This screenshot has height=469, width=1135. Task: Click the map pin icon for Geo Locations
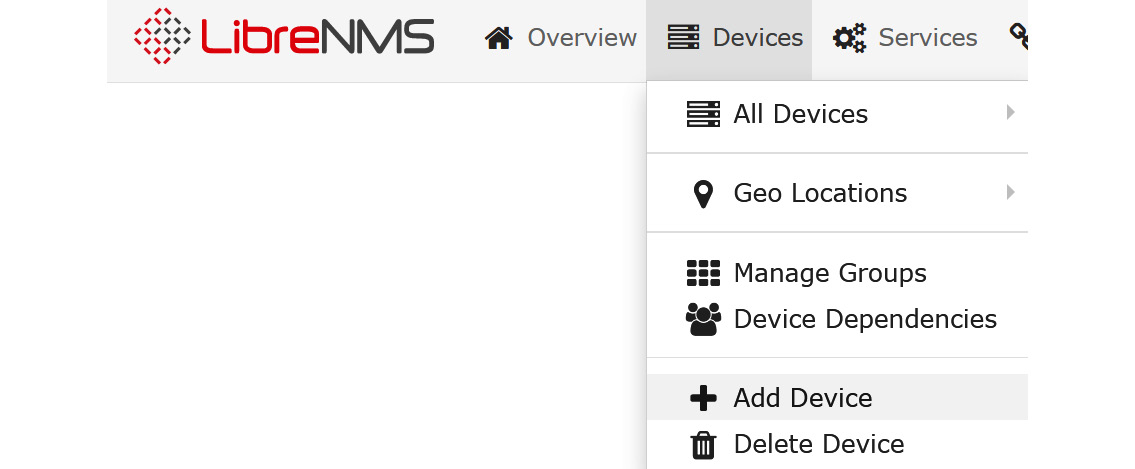(703, 194)
